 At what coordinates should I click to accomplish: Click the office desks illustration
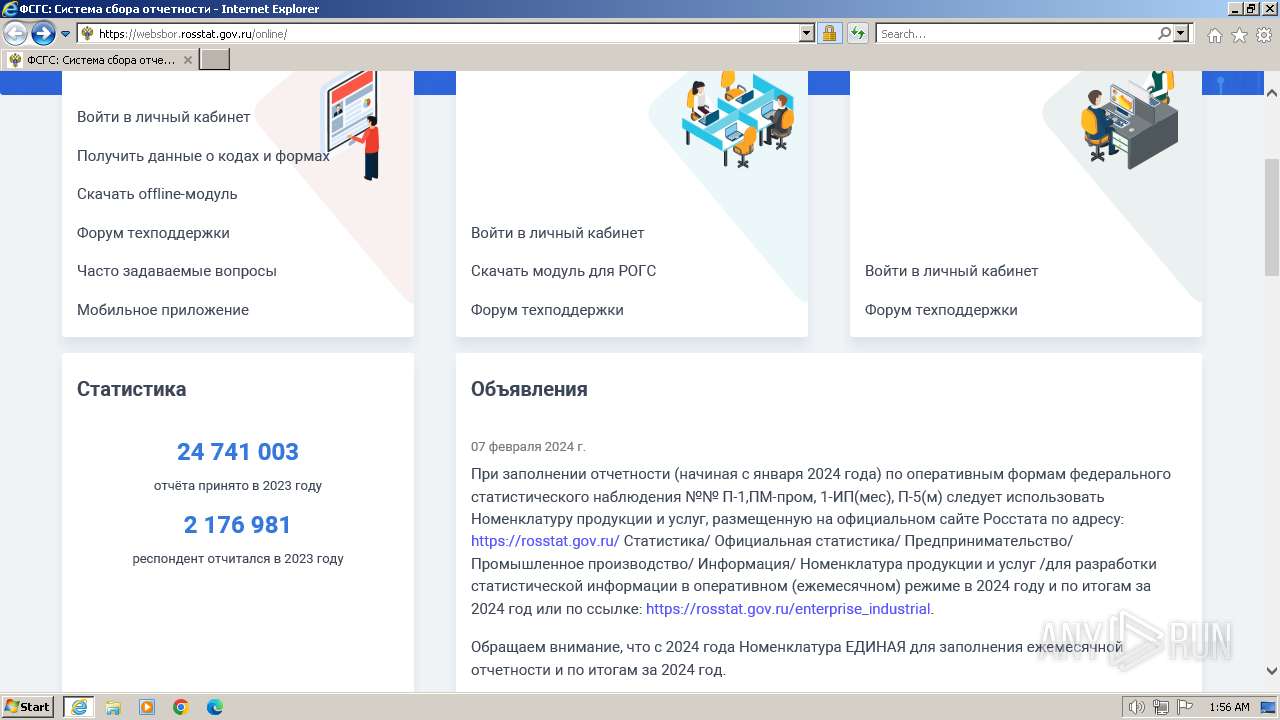coord(738,118)
